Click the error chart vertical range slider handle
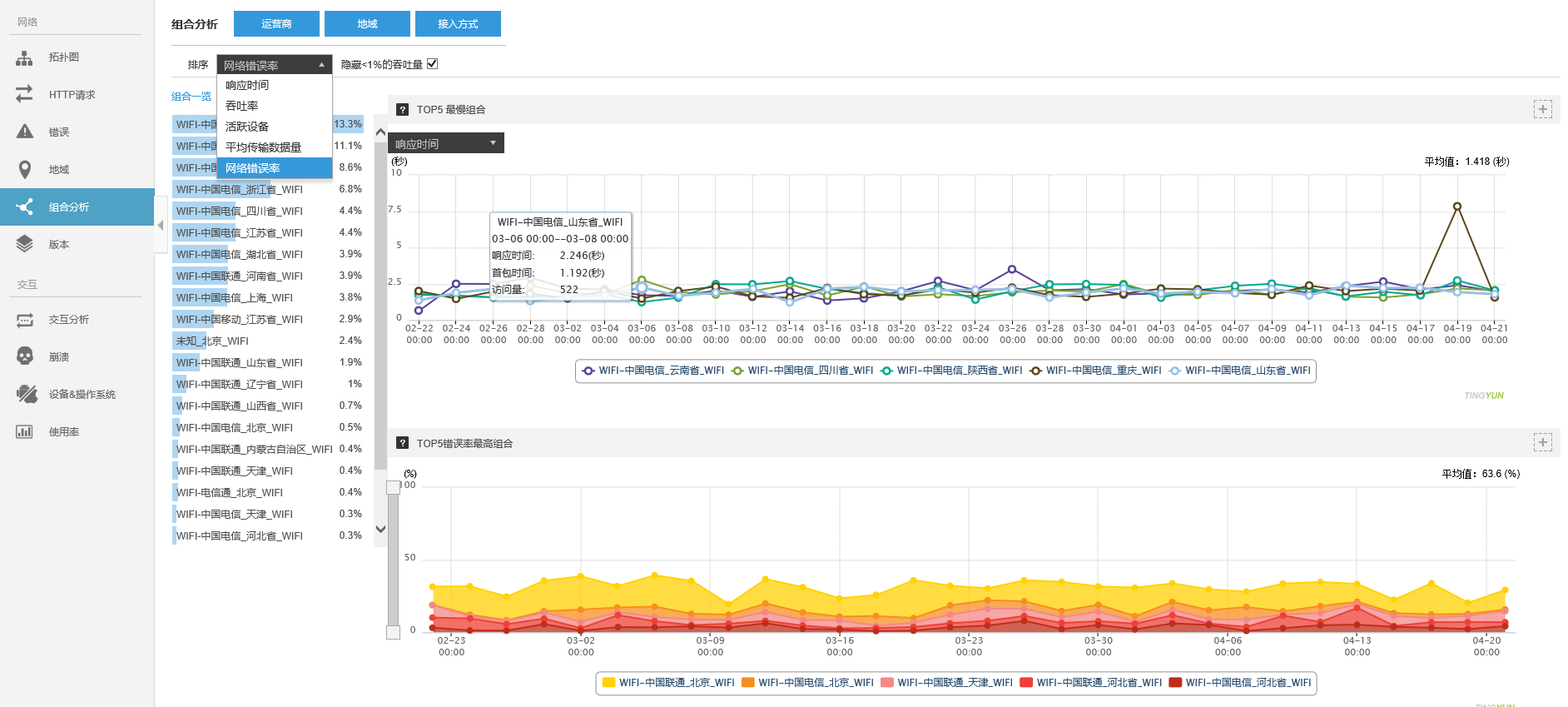Image resolution: width=1568 pixels, height=707 pixels. coord(393,487)
